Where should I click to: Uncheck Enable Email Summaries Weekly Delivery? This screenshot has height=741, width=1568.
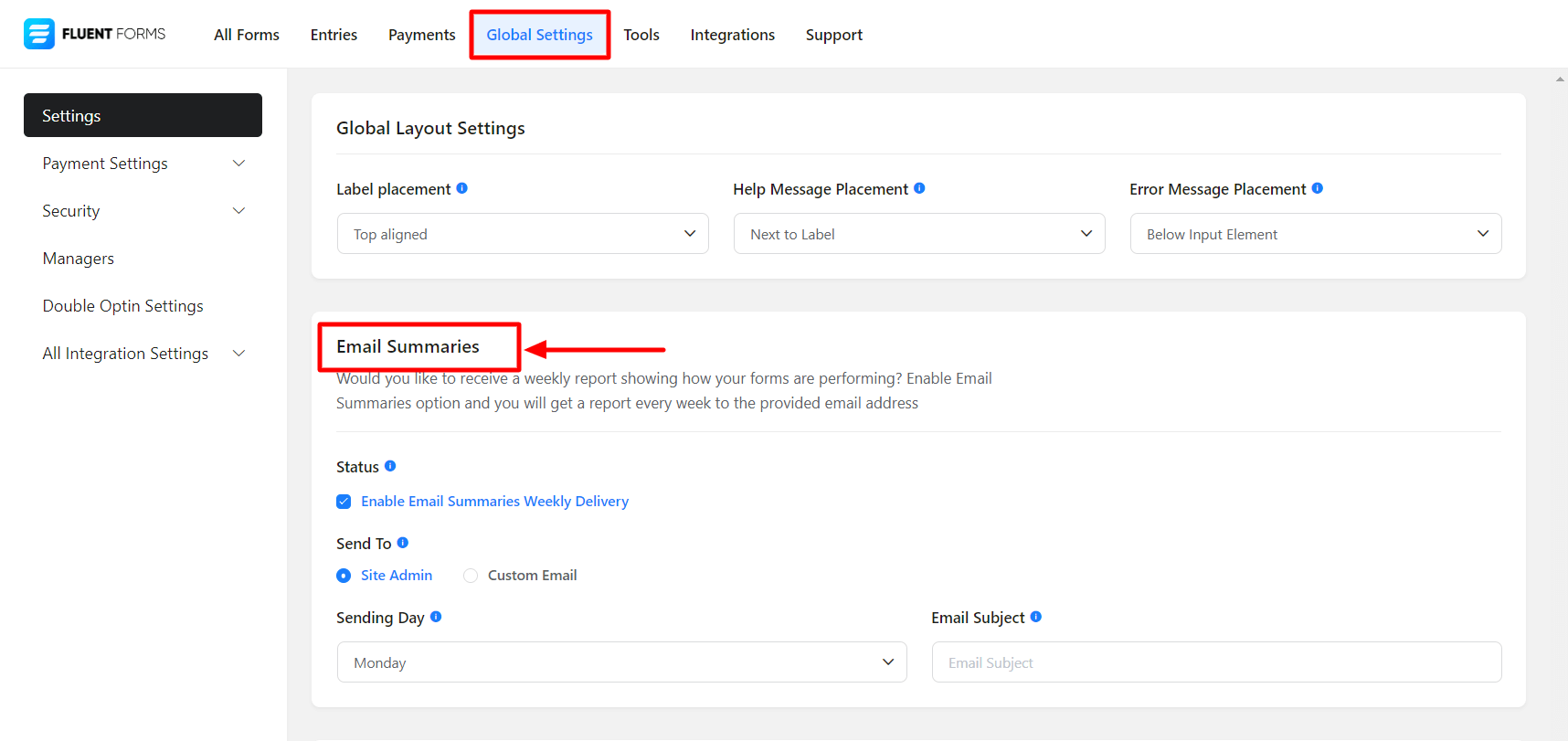click(x=344, y=502)
